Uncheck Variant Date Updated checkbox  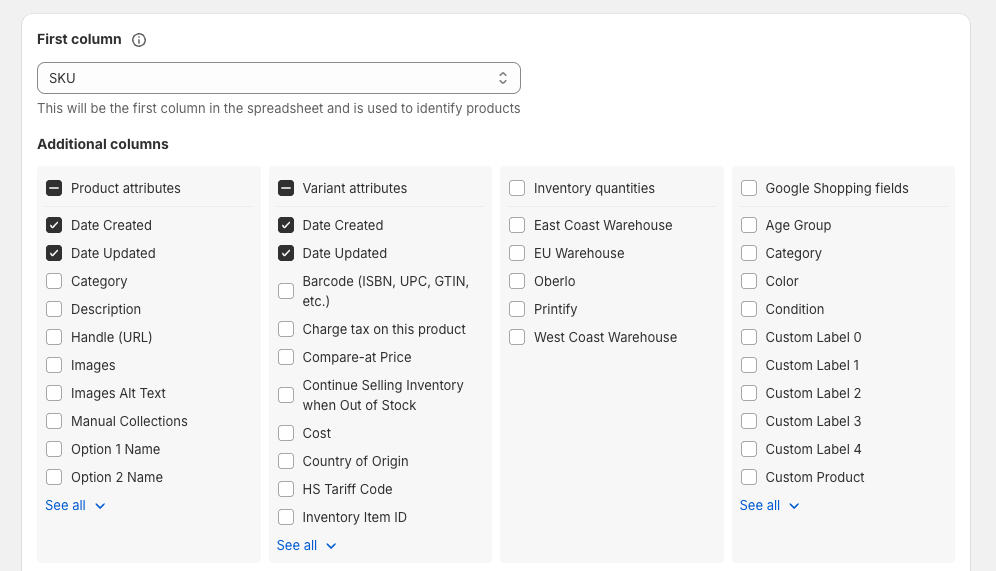(x=286, y=253)
